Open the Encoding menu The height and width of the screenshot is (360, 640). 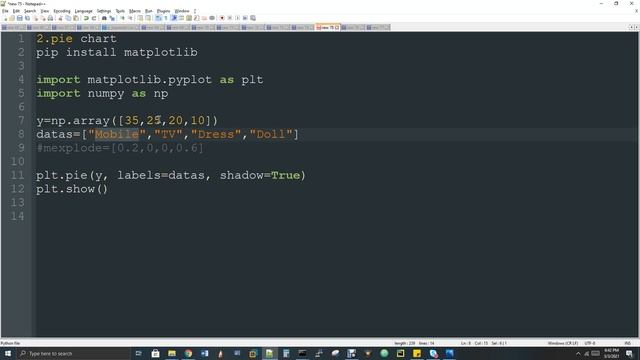coord(62,11)
